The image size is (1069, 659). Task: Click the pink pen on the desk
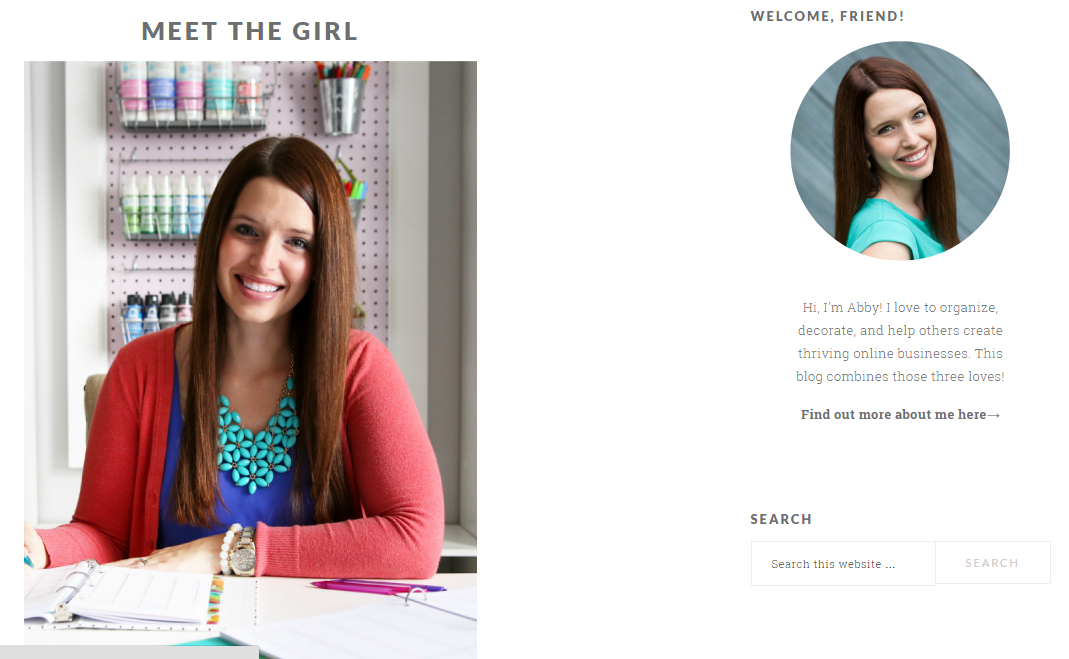(x=378, y=586)
